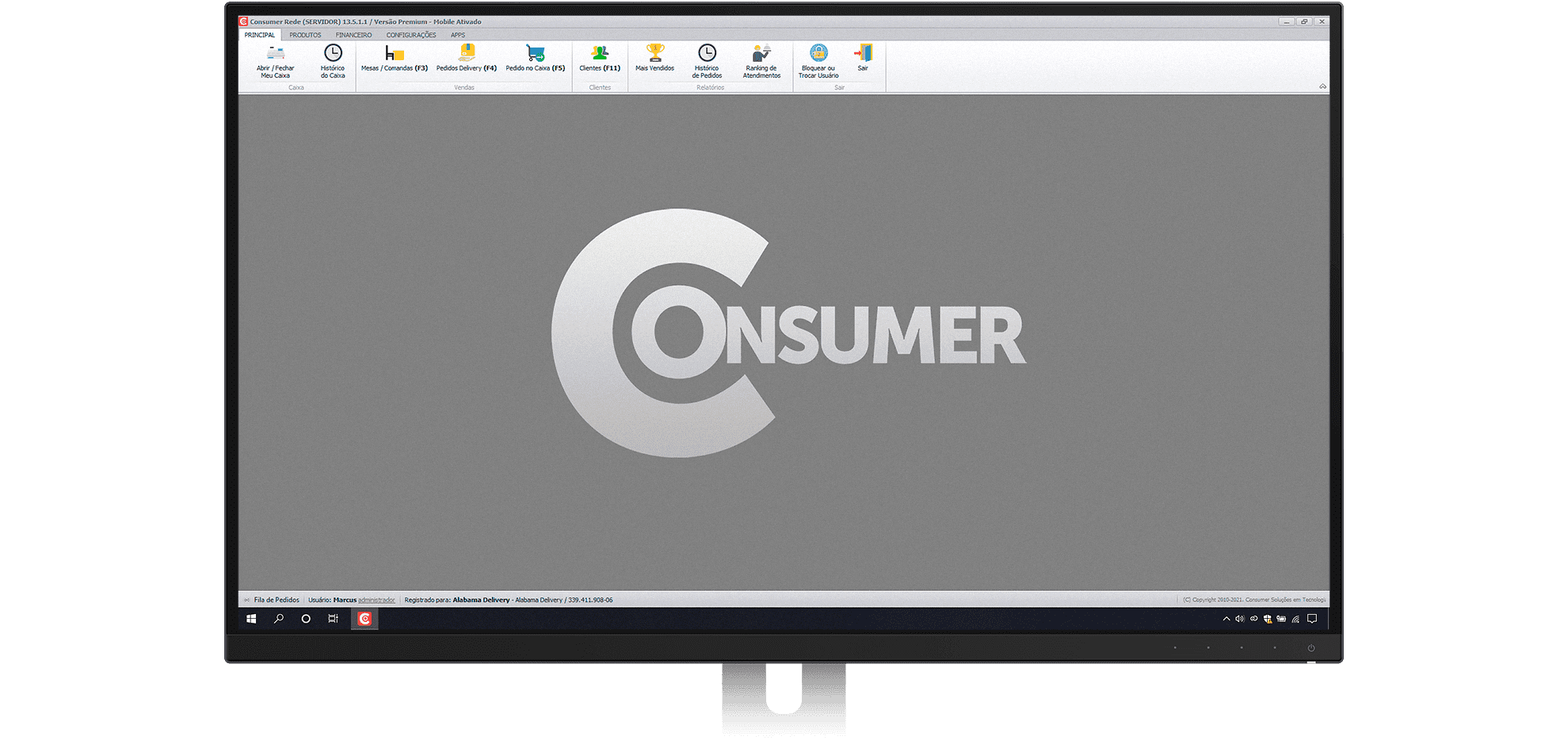Click Bloquear ou Trocar Usuário
Screen dimensions: 1568x744
click(818, 61)
